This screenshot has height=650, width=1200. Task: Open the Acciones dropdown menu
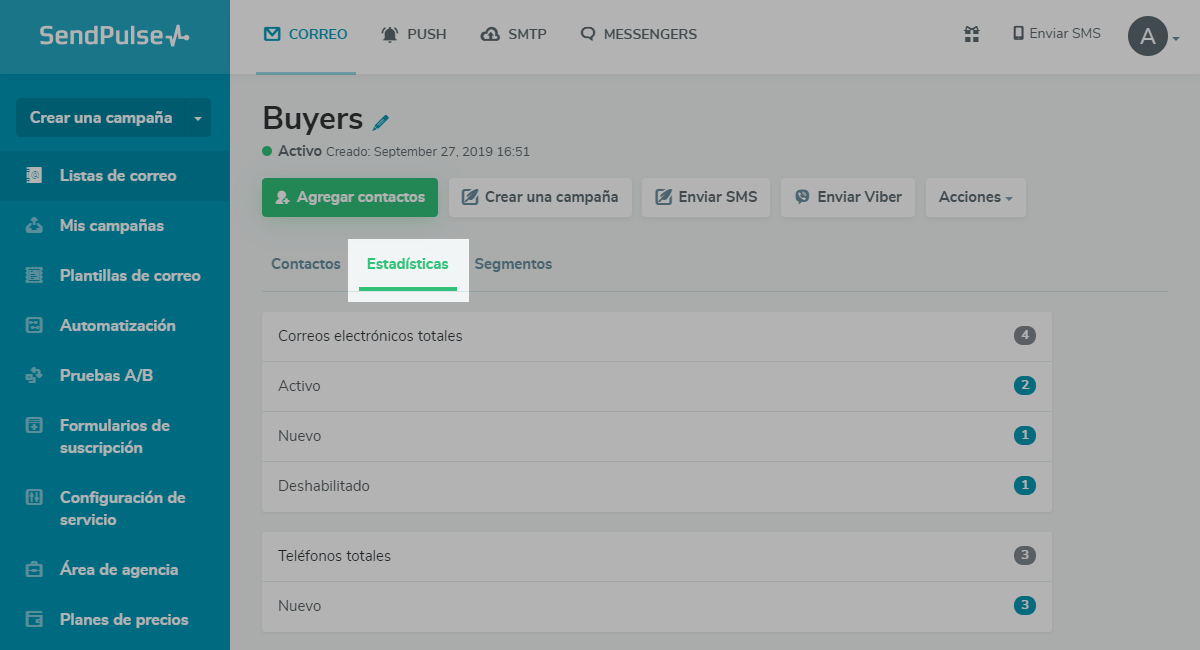(x=975, y=197)
